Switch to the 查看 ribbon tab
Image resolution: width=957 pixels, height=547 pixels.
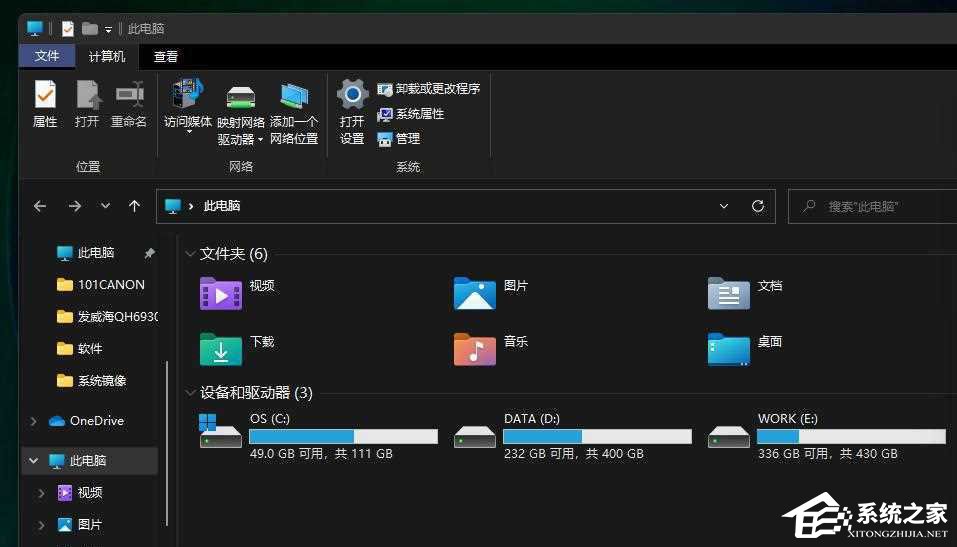[x=166, y=57]
